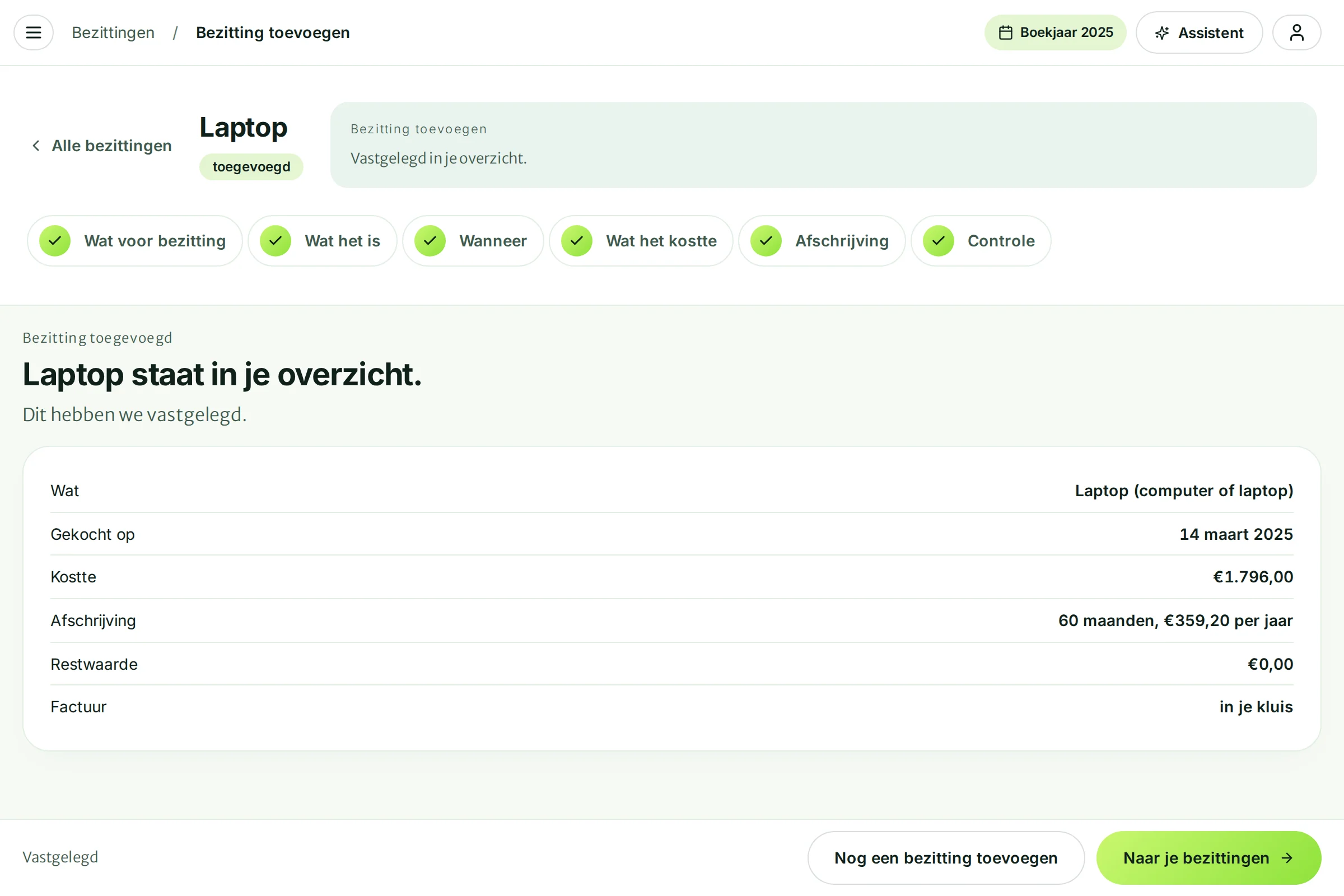The width and height of the screenshot is (1344, 896).
Task: Click the toegevoegd status badge
Action: pyautogui.click(x=251, y=167)
